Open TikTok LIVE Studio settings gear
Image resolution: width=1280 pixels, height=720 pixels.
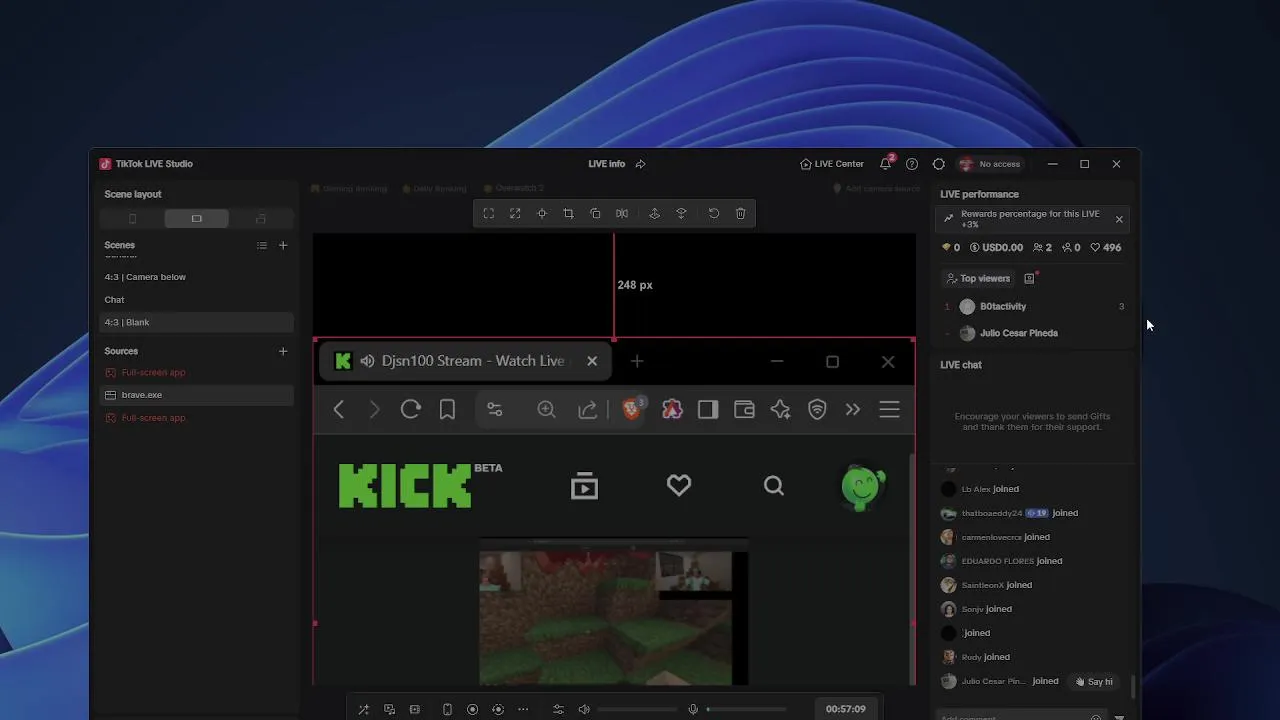click(x=938, y=164)
